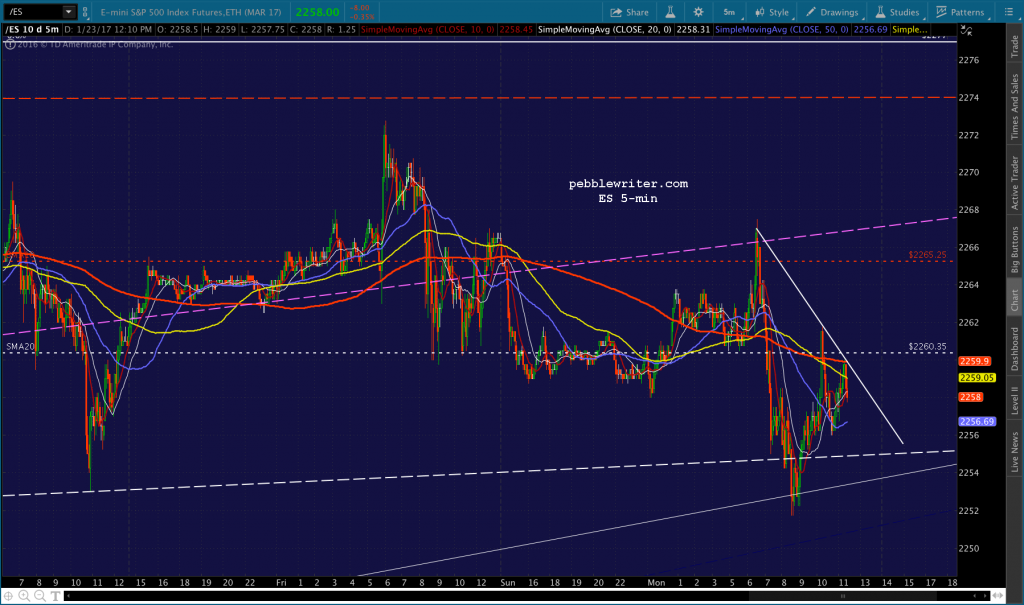The height and width of the screenshot is (605, 1024).
Task: Click the time axis expand arrows icon at bottom right
Action: click(997, 596)
